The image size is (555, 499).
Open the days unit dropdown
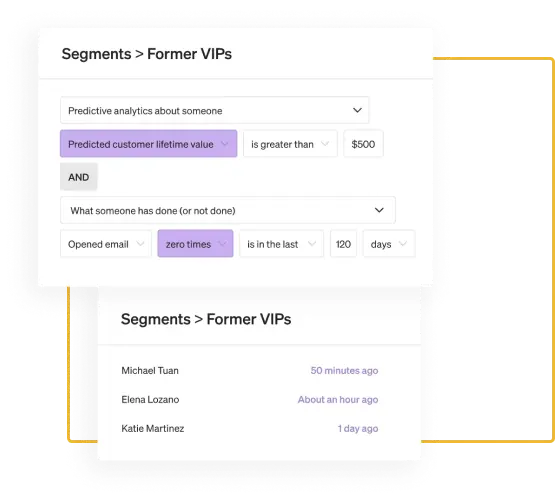[389, 244]
